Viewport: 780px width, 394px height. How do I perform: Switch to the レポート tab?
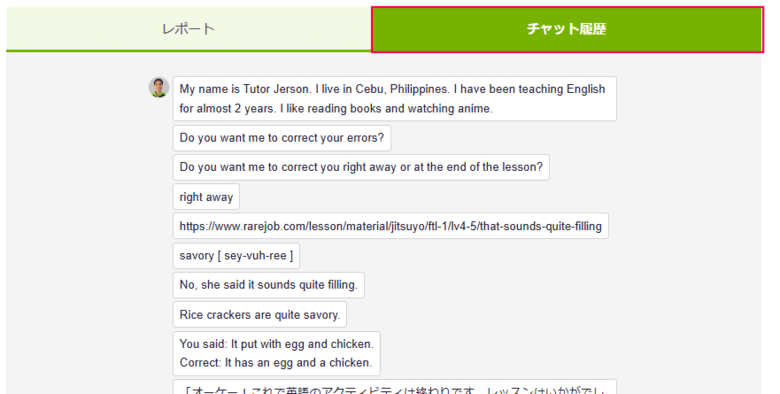click(x=189, y=29)
